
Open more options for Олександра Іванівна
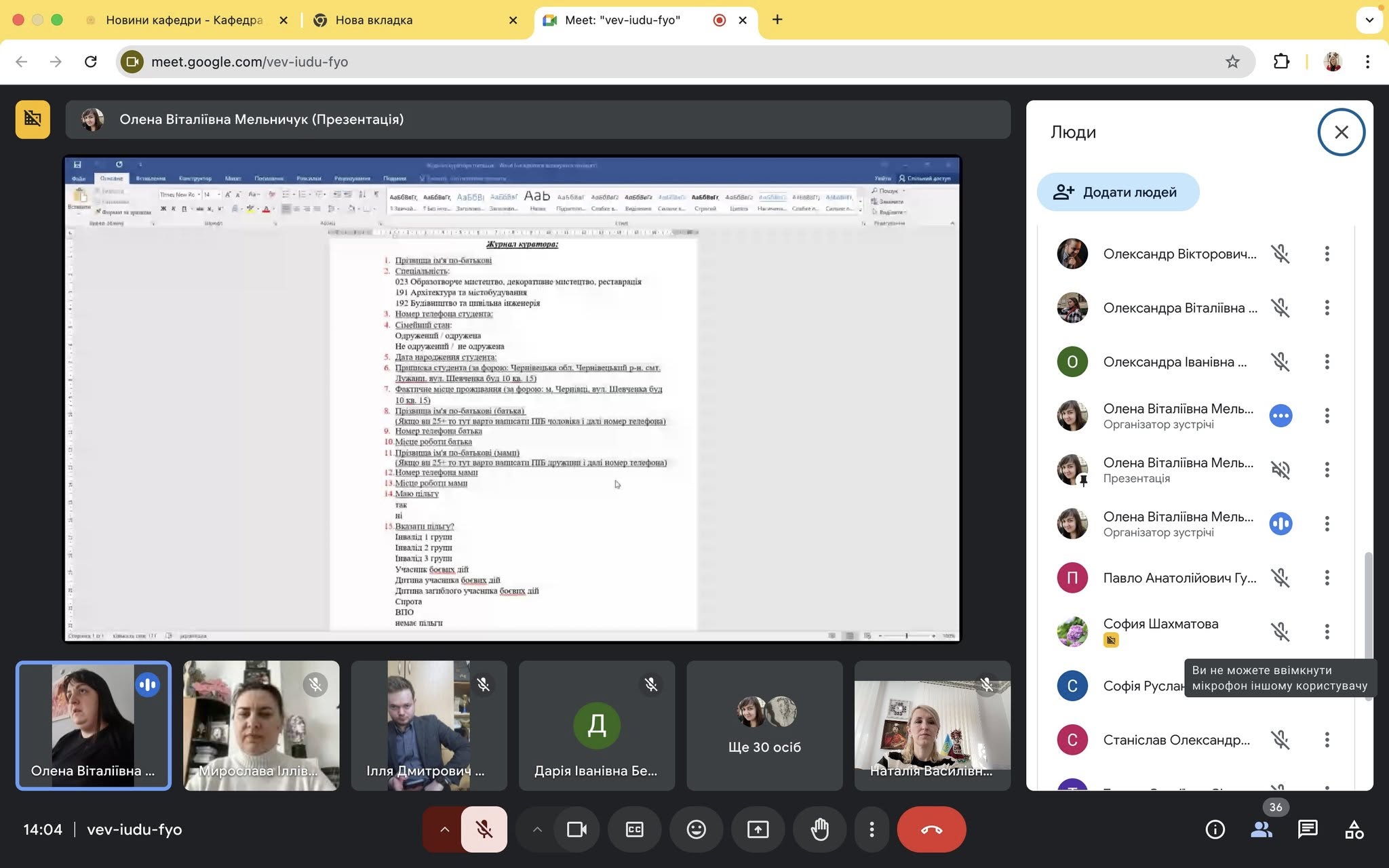coord(1327,361)
